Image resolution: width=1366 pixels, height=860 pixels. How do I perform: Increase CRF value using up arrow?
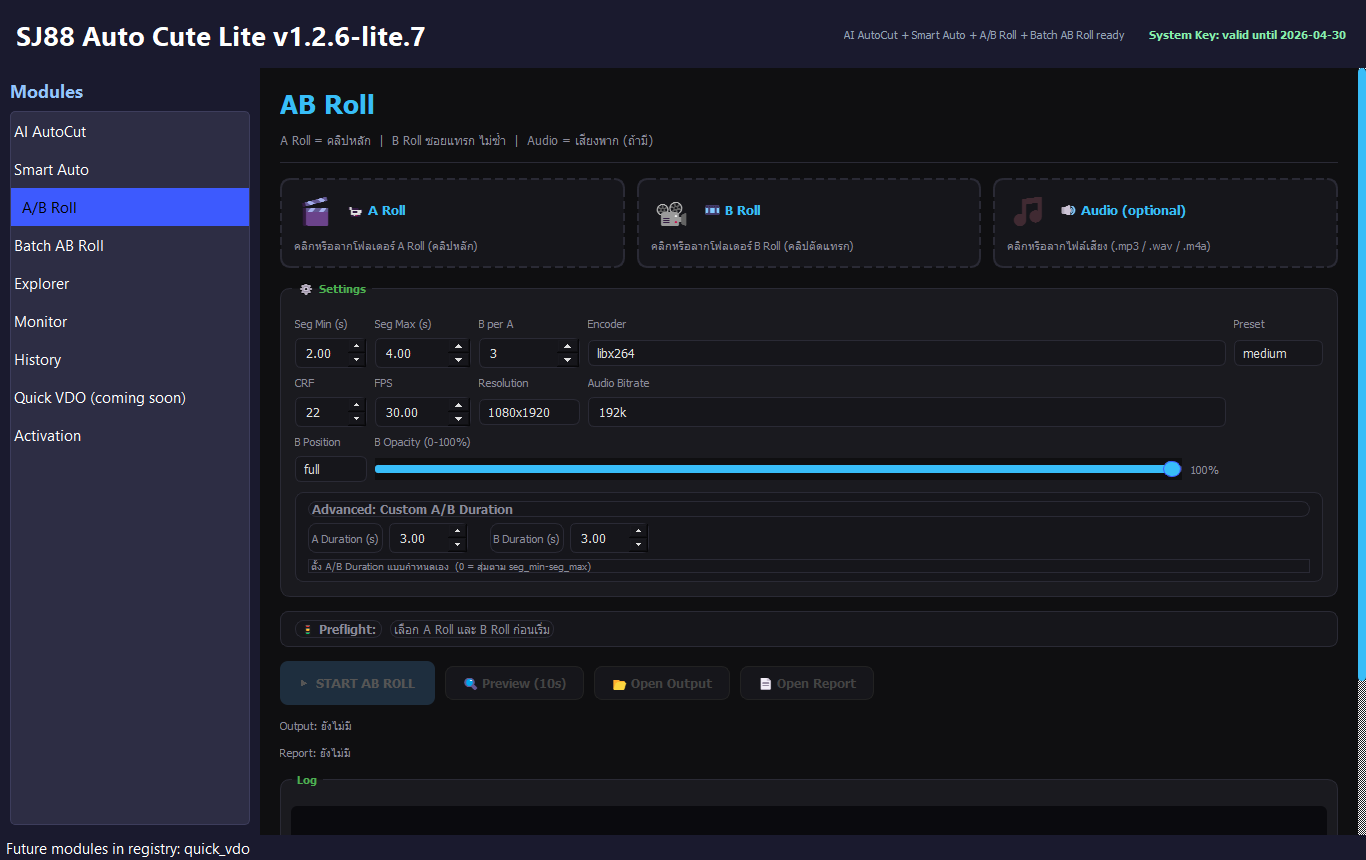point(356,406)
